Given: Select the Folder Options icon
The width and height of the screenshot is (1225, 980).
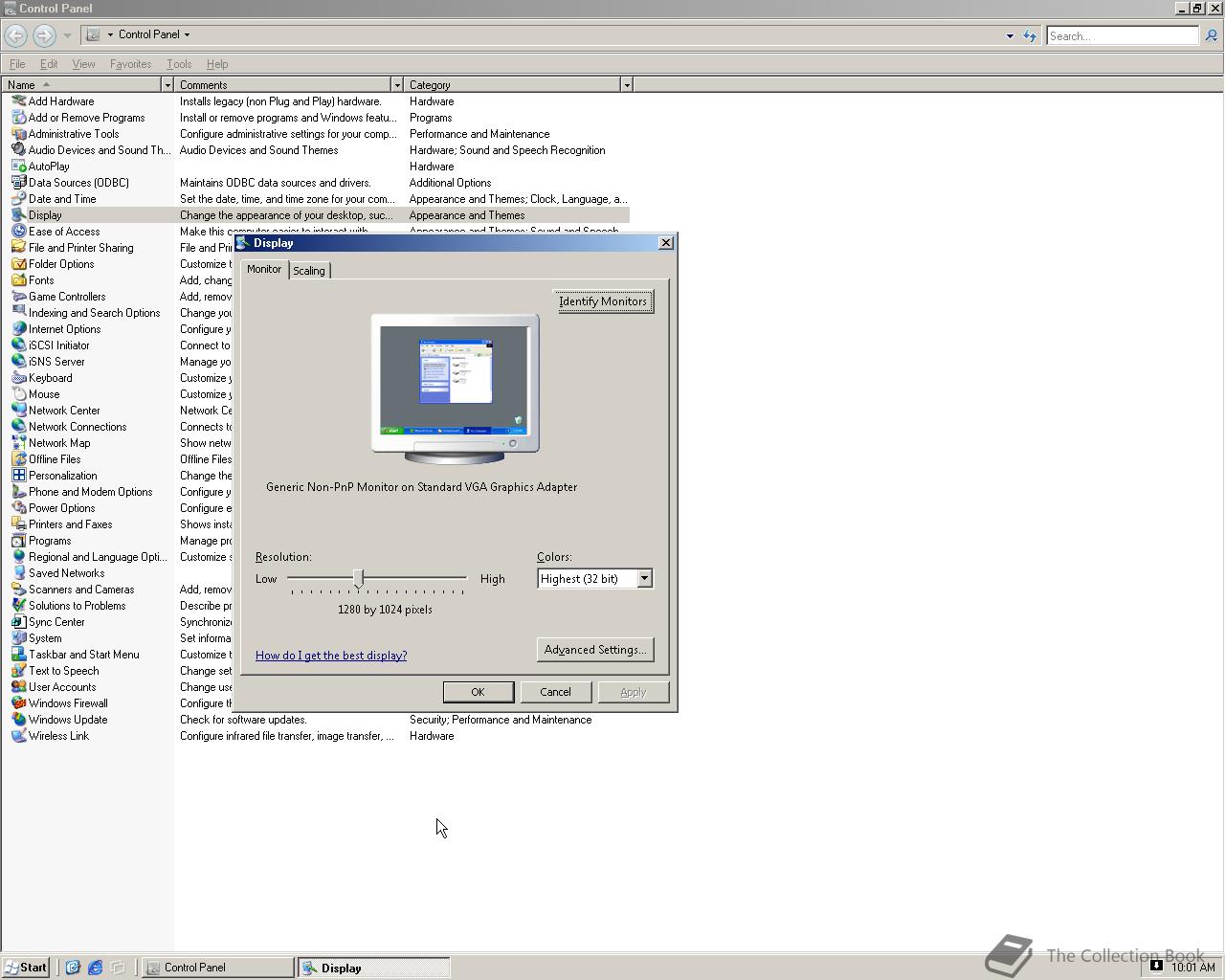Looking at the screenshot, I should click(x=18, y=264).
